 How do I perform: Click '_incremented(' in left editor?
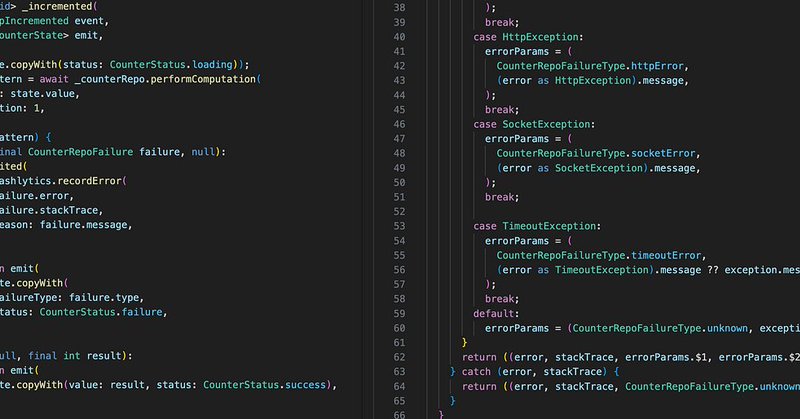coord(60,7)
